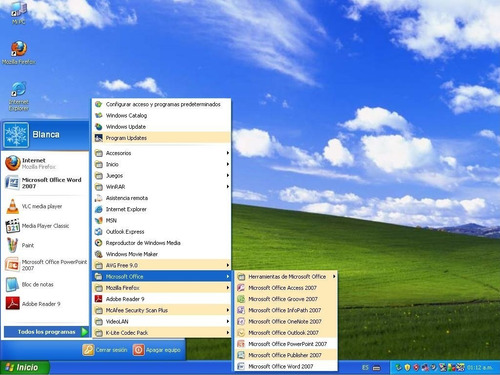Open Configurar acceso y programas predeterminados
The height and width of the screenshot is (375, 500).
pos(161,104)
